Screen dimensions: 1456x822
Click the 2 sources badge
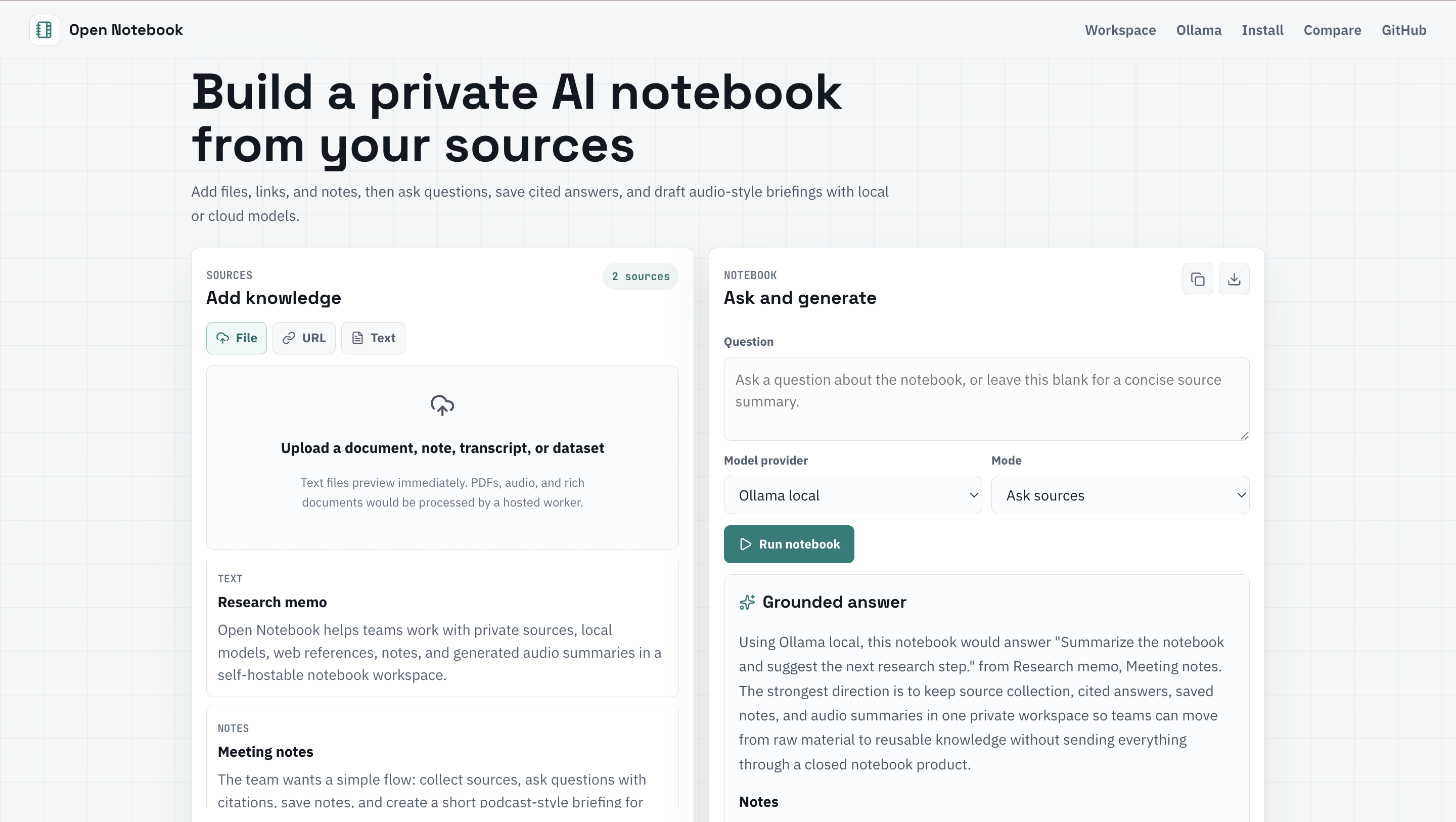pos(641,277)
